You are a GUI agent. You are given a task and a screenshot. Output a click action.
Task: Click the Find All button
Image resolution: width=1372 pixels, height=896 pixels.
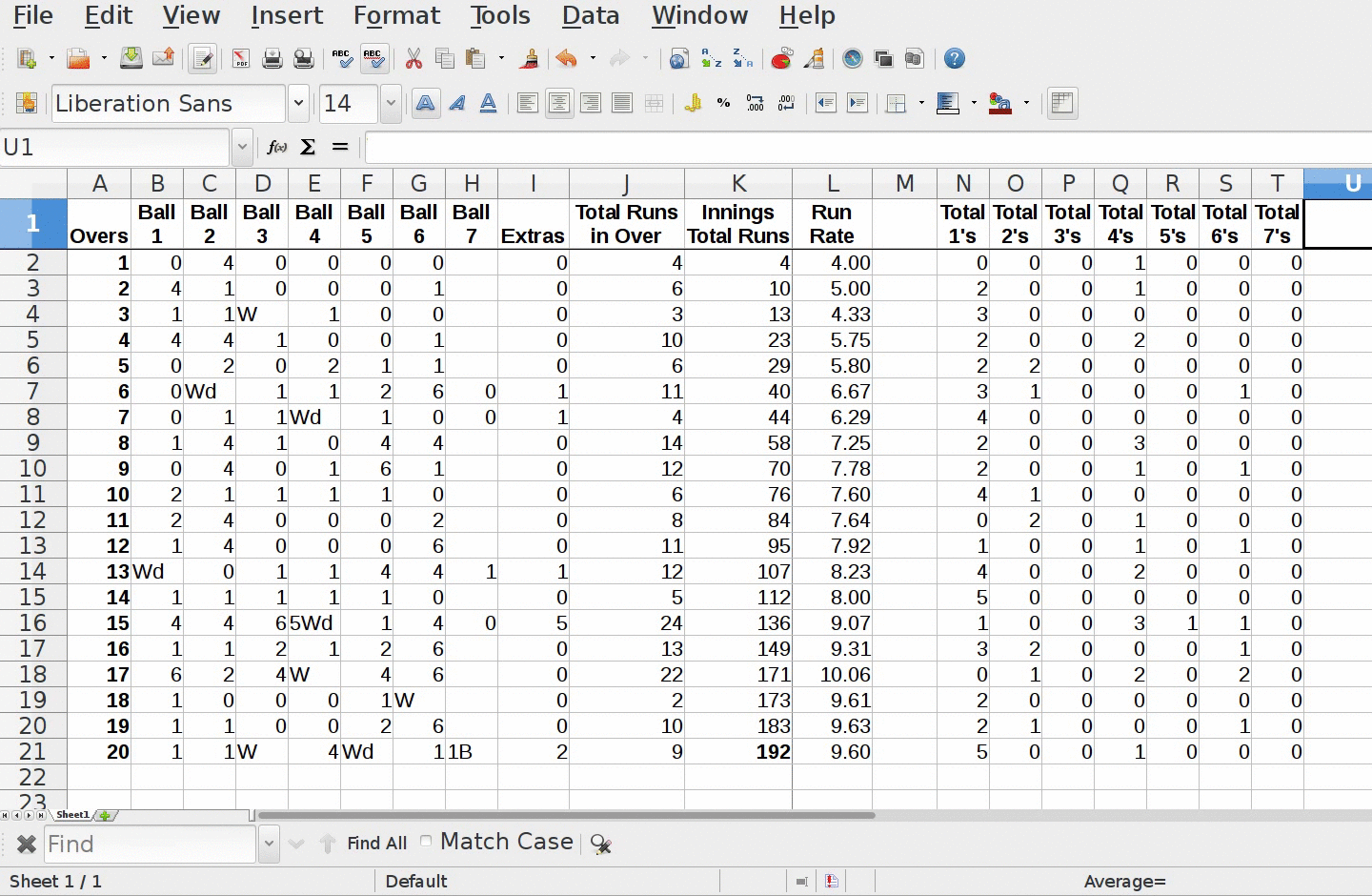(x=376, y=844)
